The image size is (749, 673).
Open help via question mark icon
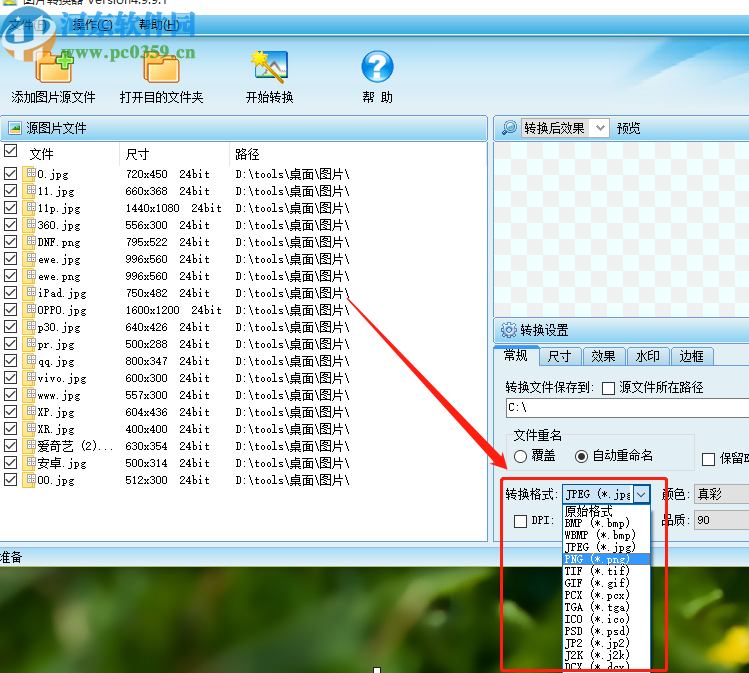[x=377, y=66]
